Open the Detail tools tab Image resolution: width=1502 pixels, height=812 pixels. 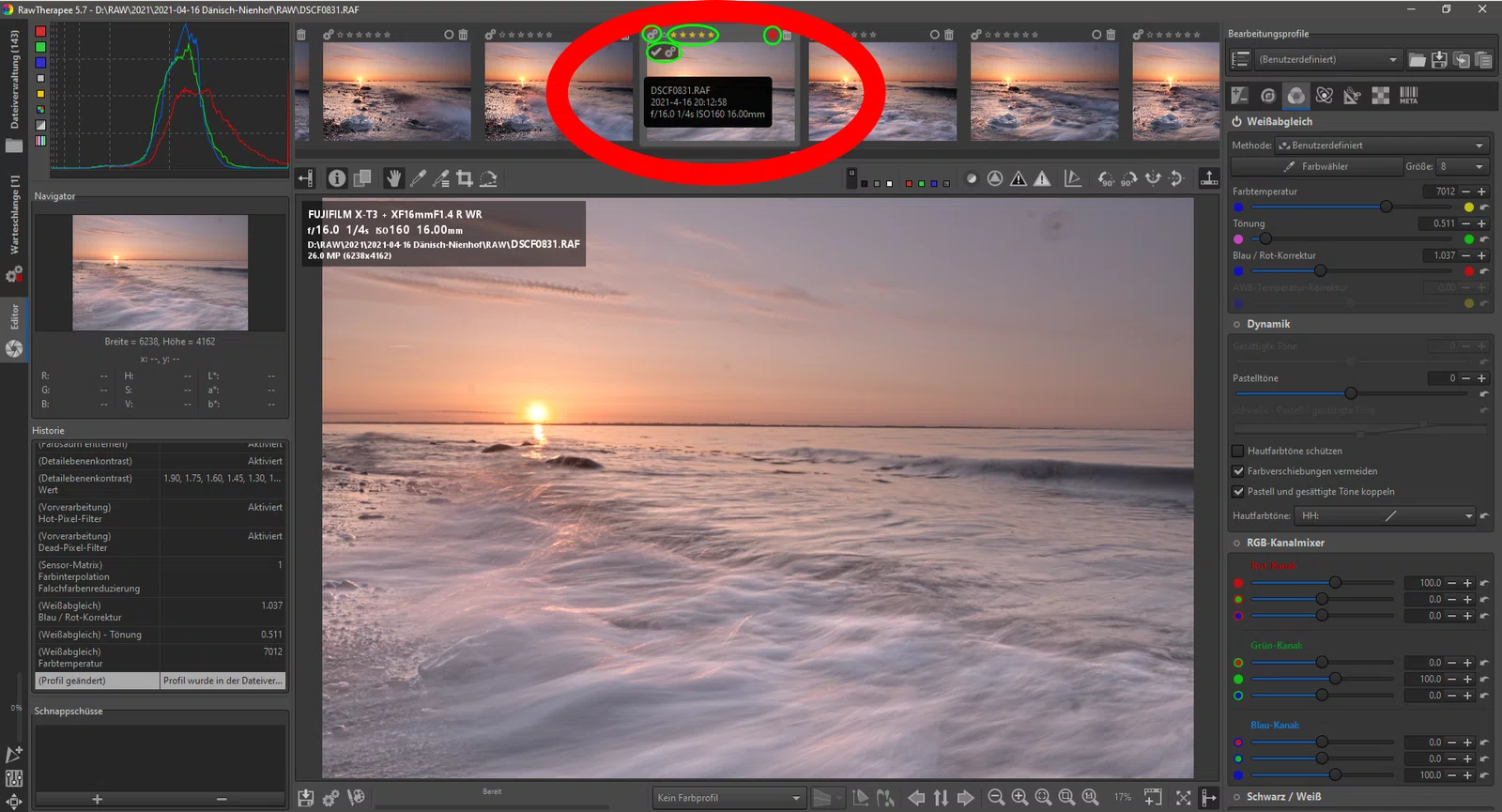click(1268, 96)
